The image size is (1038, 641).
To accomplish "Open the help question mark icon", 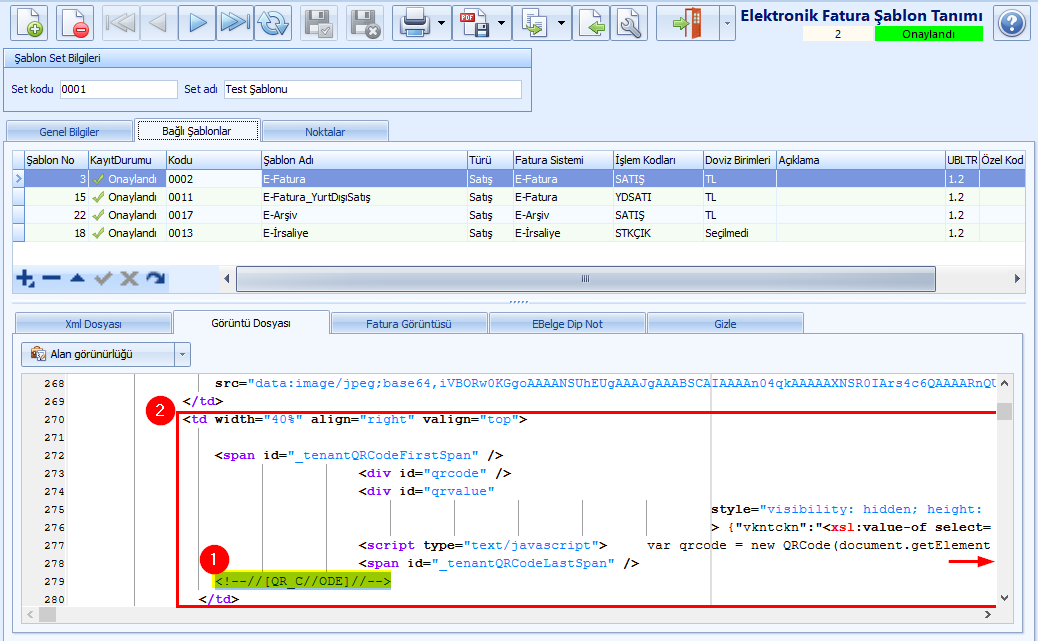I will coord(1011,24).
